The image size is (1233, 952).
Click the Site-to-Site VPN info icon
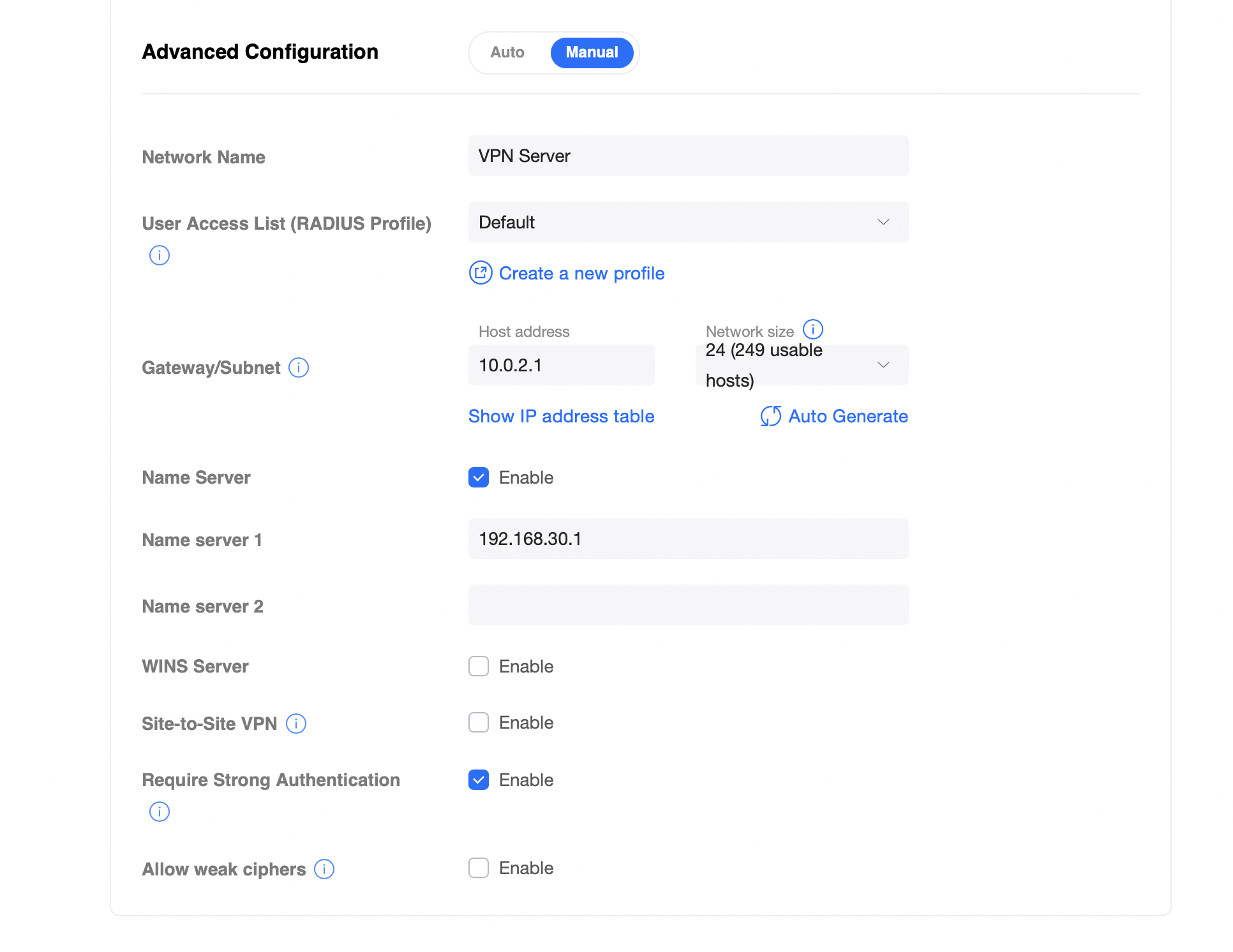(296, 724)
